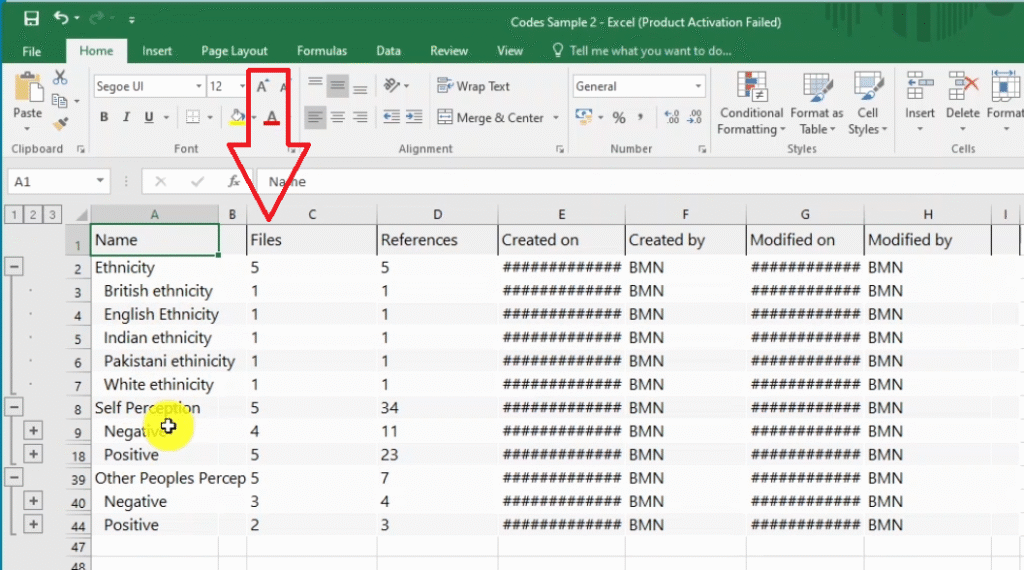The width and height of the screenshot is (1024, 570).
Task: Click the Insert Function fx icon
Action: [233, 182]
